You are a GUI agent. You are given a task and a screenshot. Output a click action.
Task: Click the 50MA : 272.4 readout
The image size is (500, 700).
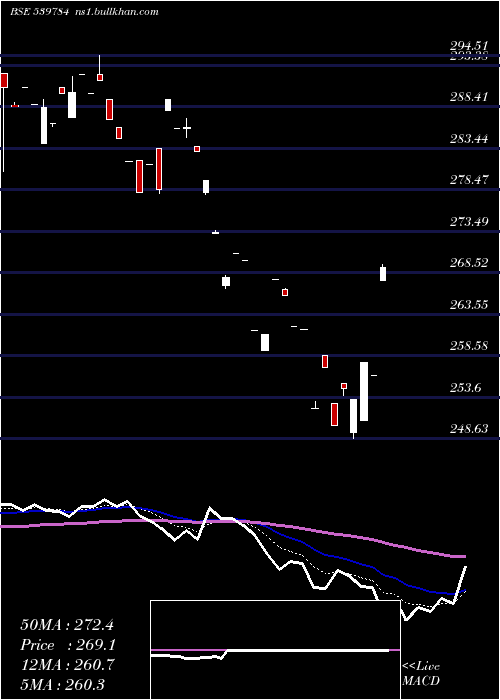click(68, 625)
